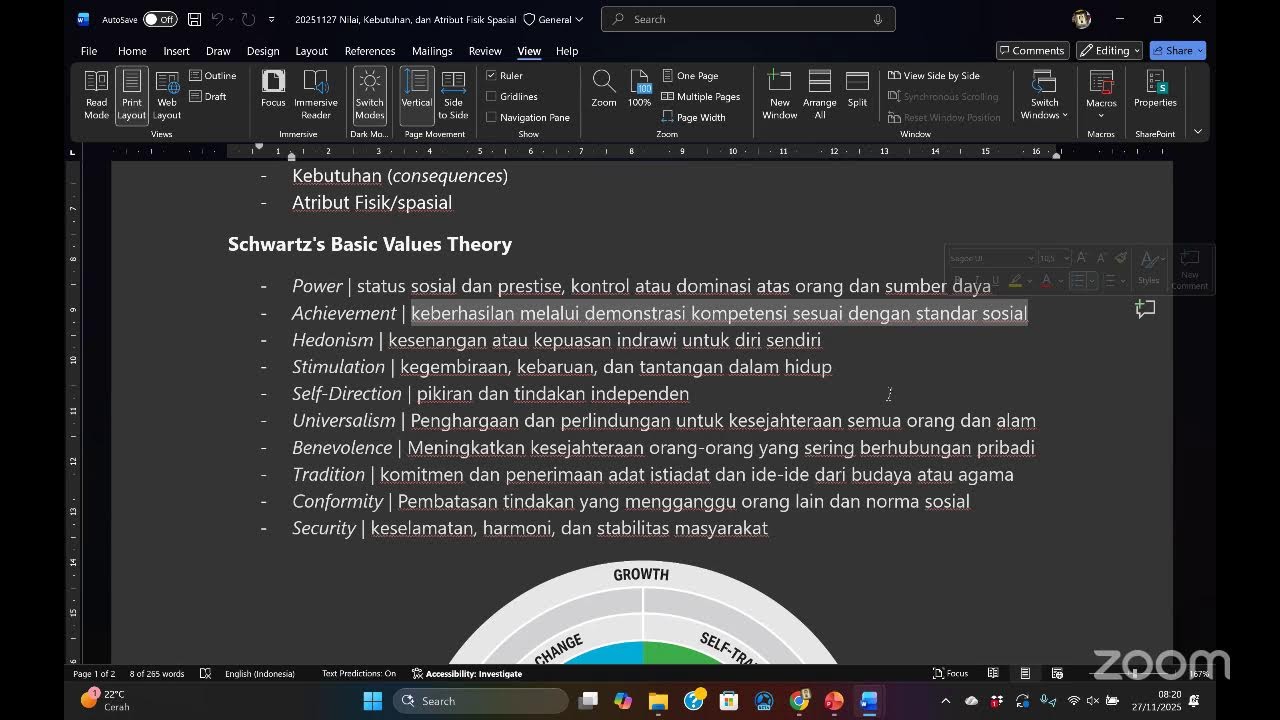Open the Layout tab
1280x720 pixels.
[311, 51]
